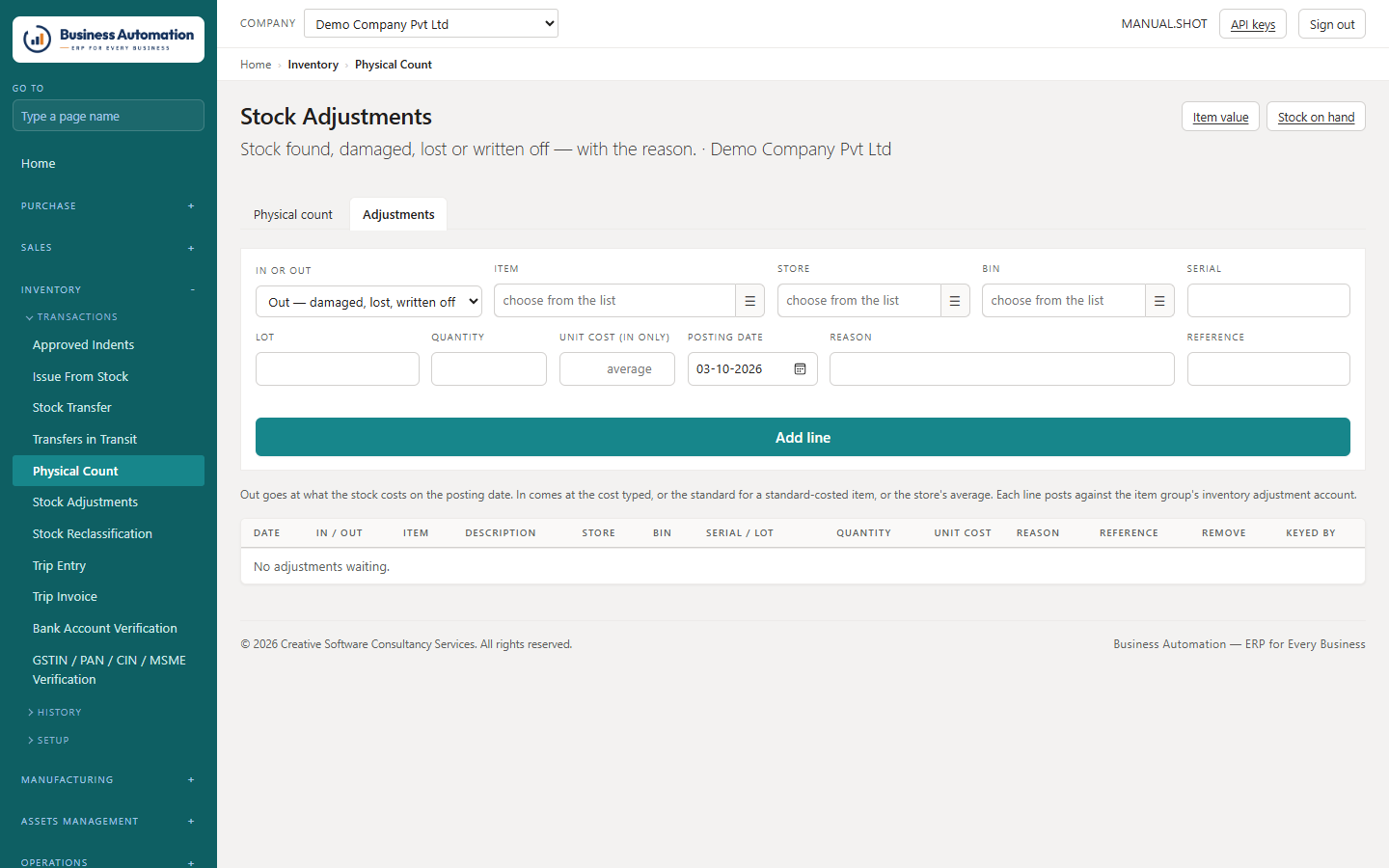Open the Company selector dropdown
1389x868 pixels.
[x=431, y=24]
